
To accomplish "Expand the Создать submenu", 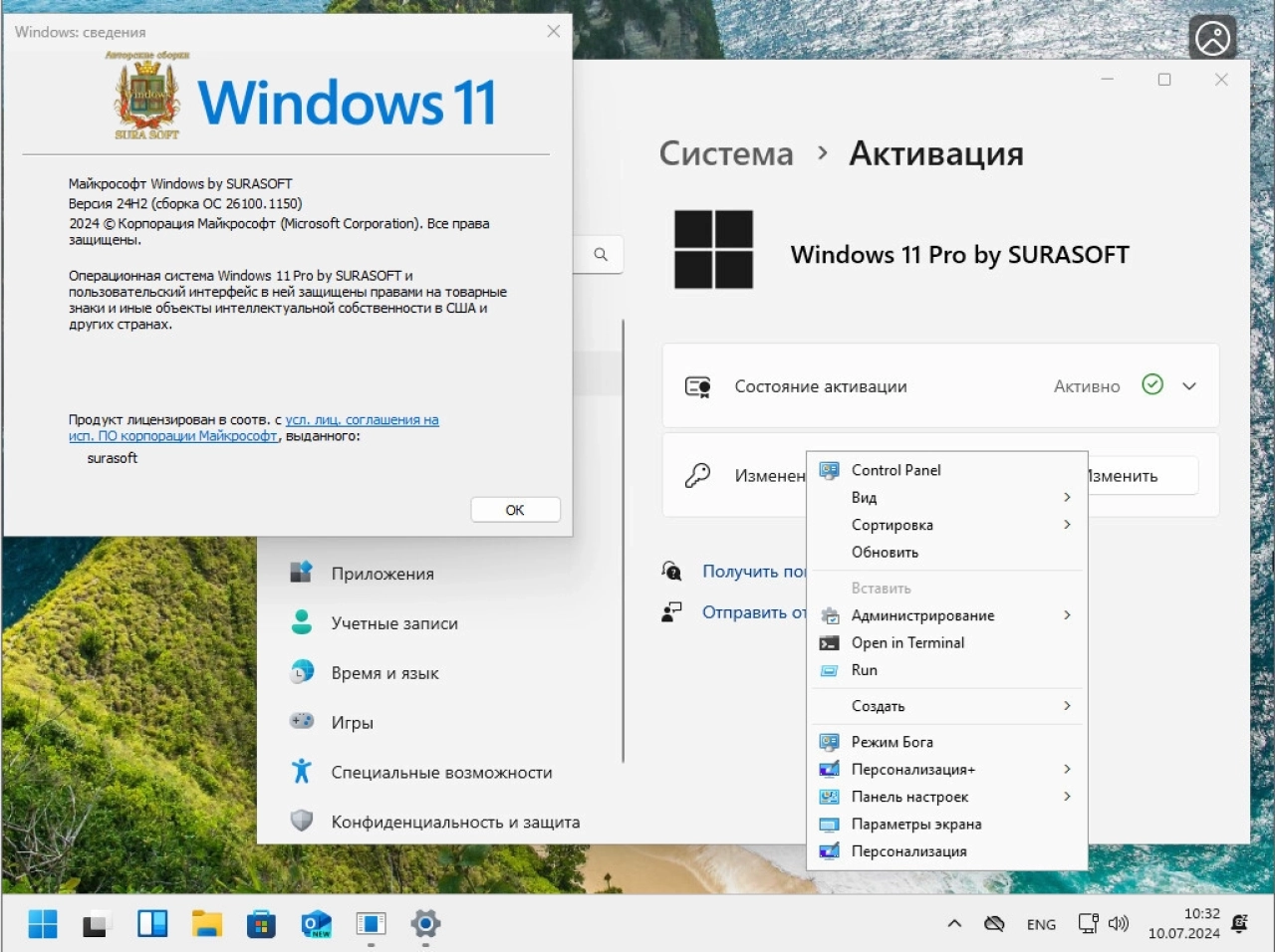I will [x=946, y=706].
